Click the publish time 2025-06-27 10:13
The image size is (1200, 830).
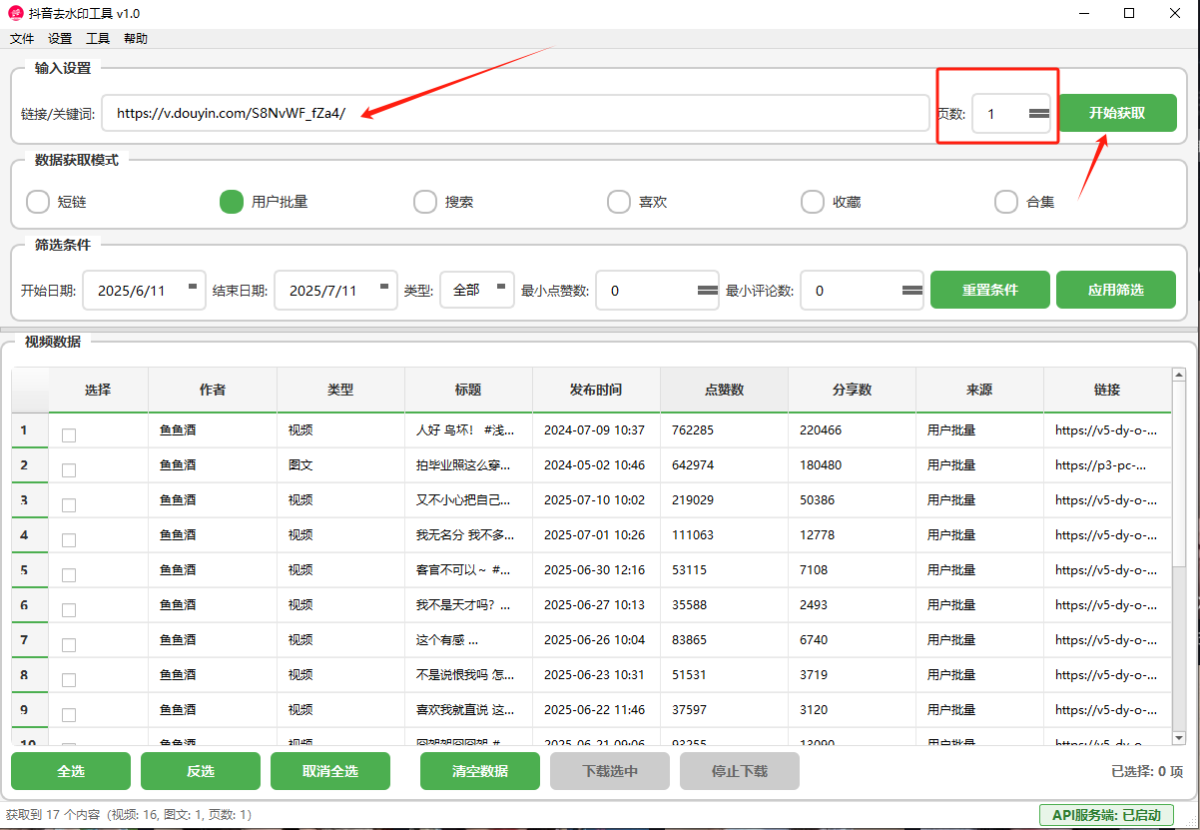coord(594,605)
